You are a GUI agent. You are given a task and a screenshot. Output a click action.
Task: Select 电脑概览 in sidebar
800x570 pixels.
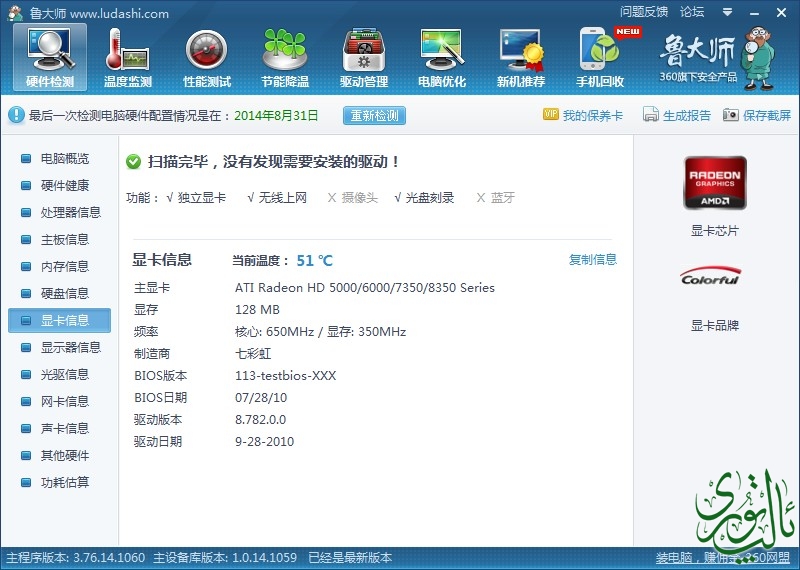[64, 159]
